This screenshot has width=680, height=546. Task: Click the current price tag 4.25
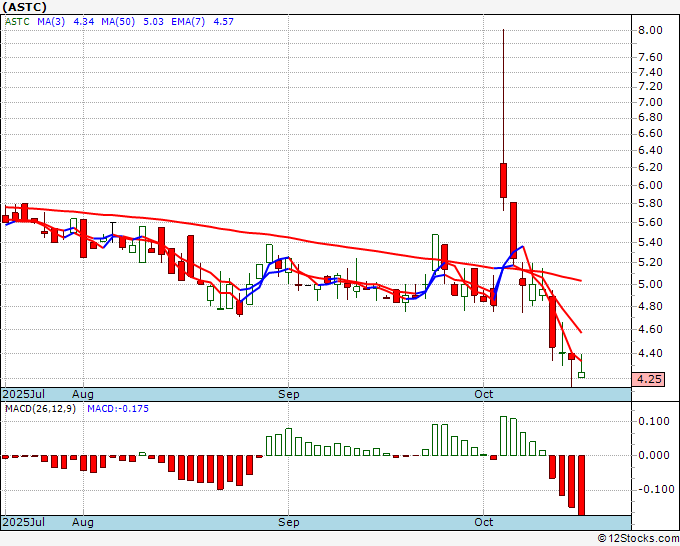(x=648, y=379)
